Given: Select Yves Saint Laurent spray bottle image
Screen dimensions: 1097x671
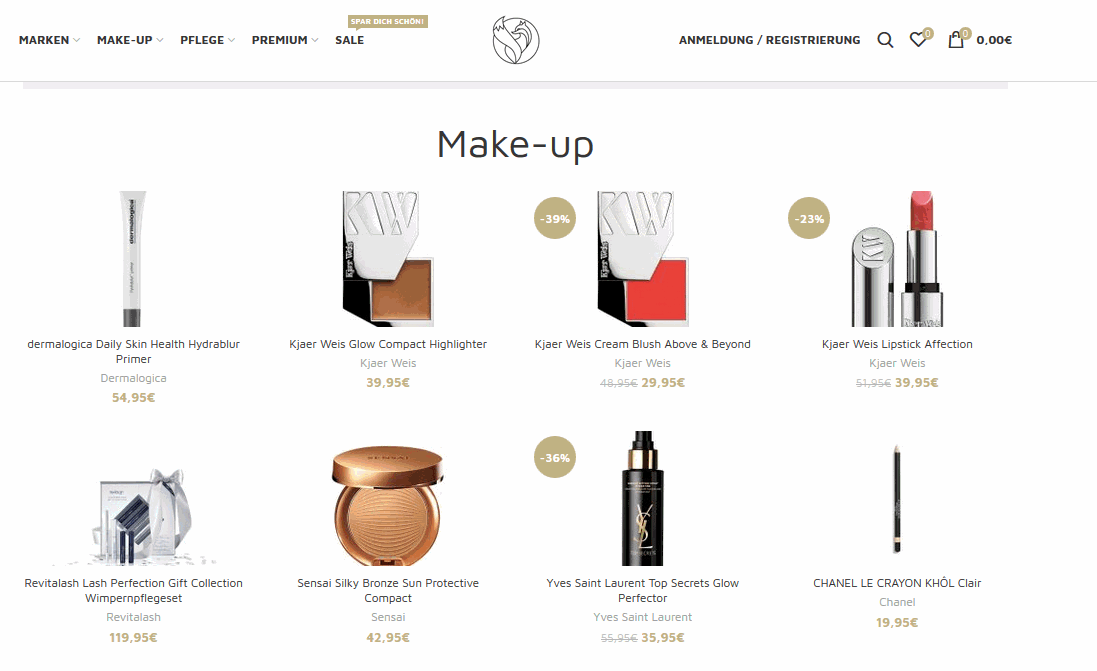Looking at the screenshot, I should click(642, 498).
